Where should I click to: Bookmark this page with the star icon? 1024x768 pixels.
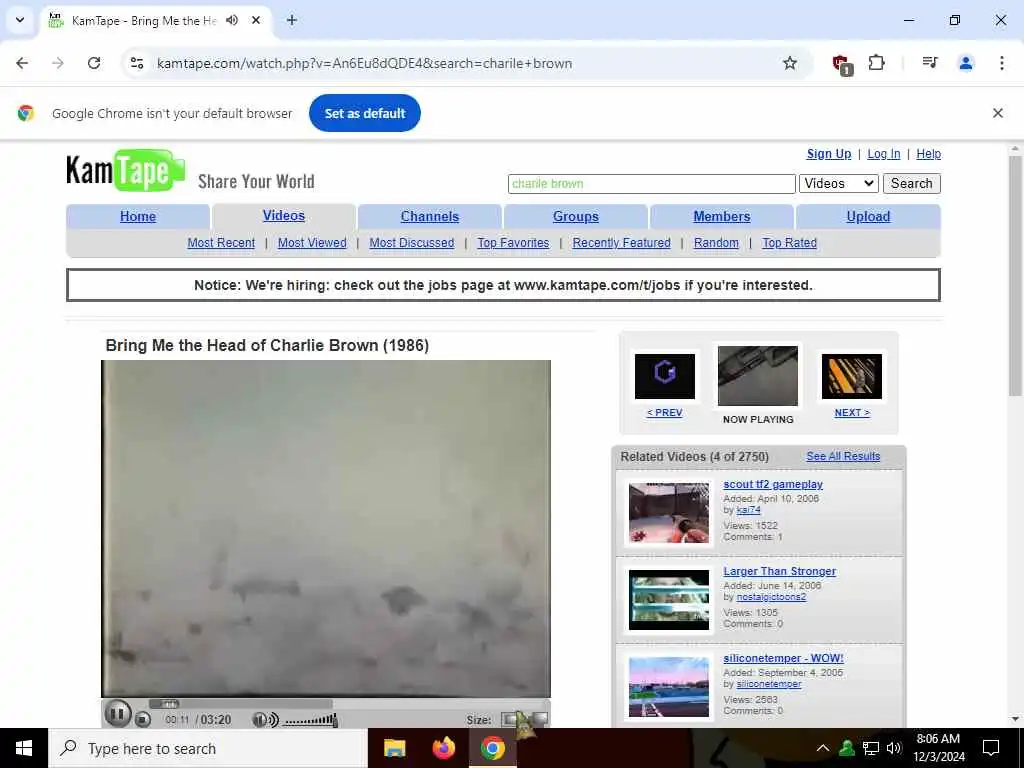790,63
